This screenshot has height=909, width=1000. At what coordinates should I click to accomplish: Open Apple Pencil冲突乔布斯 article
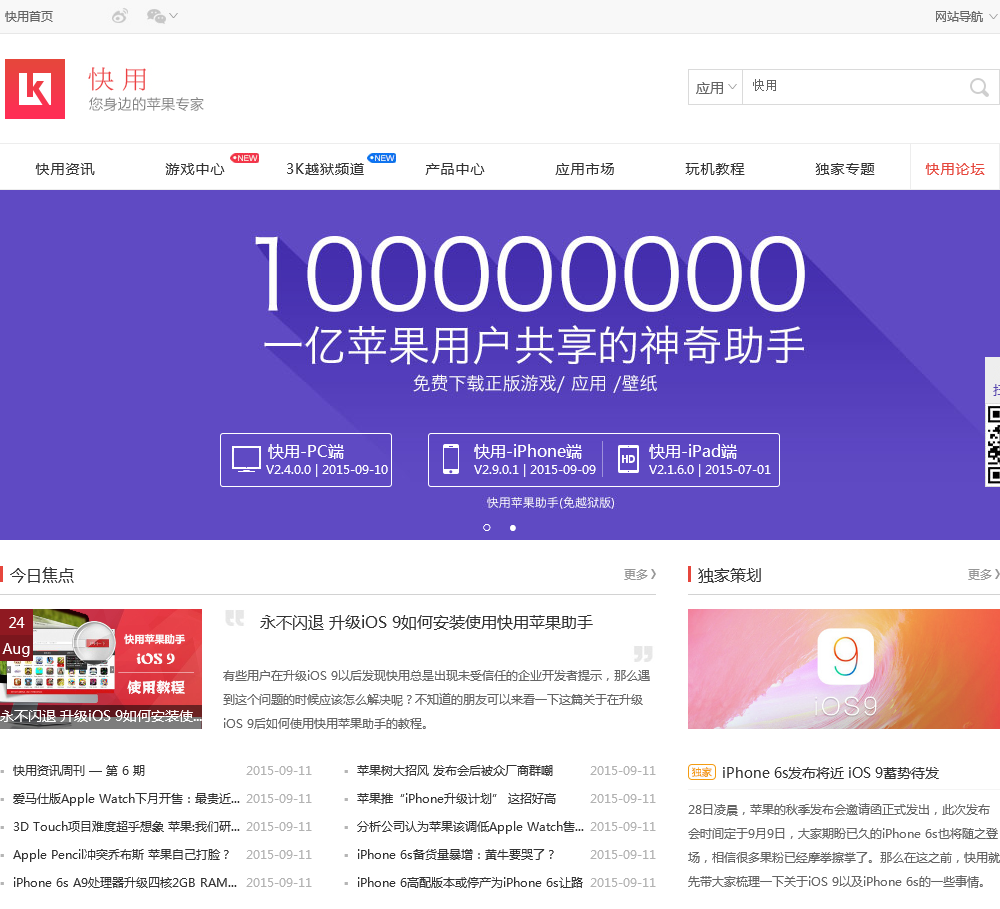[x=121, y=855]
